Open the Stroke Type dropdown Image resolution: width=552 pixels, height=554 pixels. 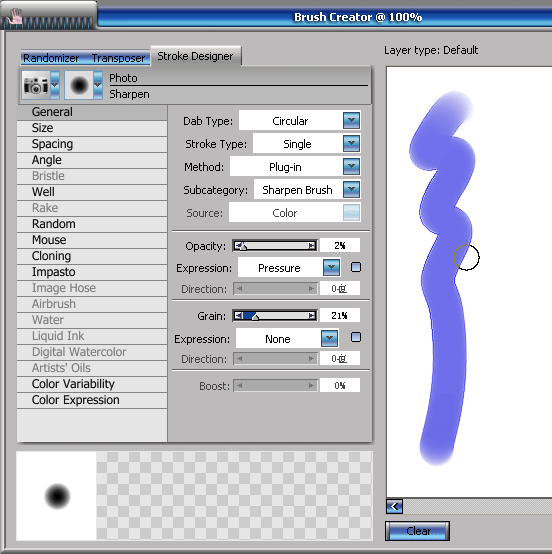[x=351, y=143]
